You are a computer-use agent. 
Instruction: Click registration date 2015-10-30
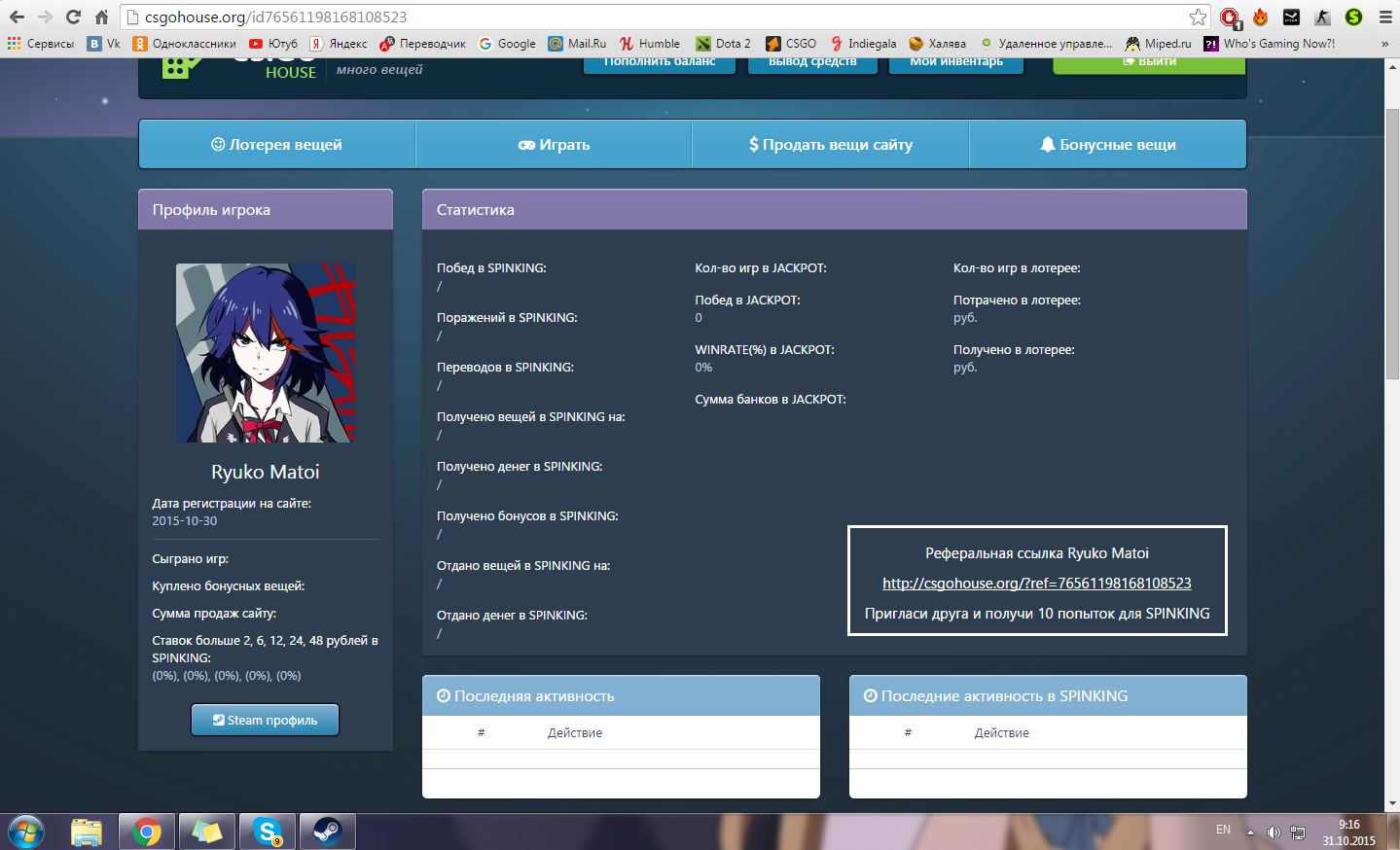tap(185, 521)
